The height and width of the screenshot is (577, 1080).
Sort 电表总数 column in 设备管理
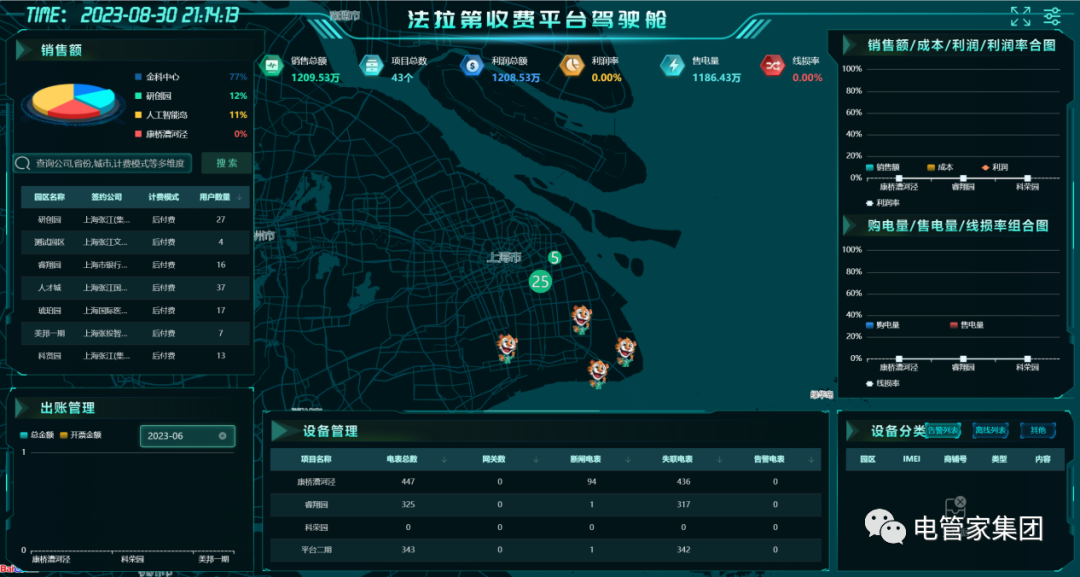pyautogui.click(x=442, y=460)
